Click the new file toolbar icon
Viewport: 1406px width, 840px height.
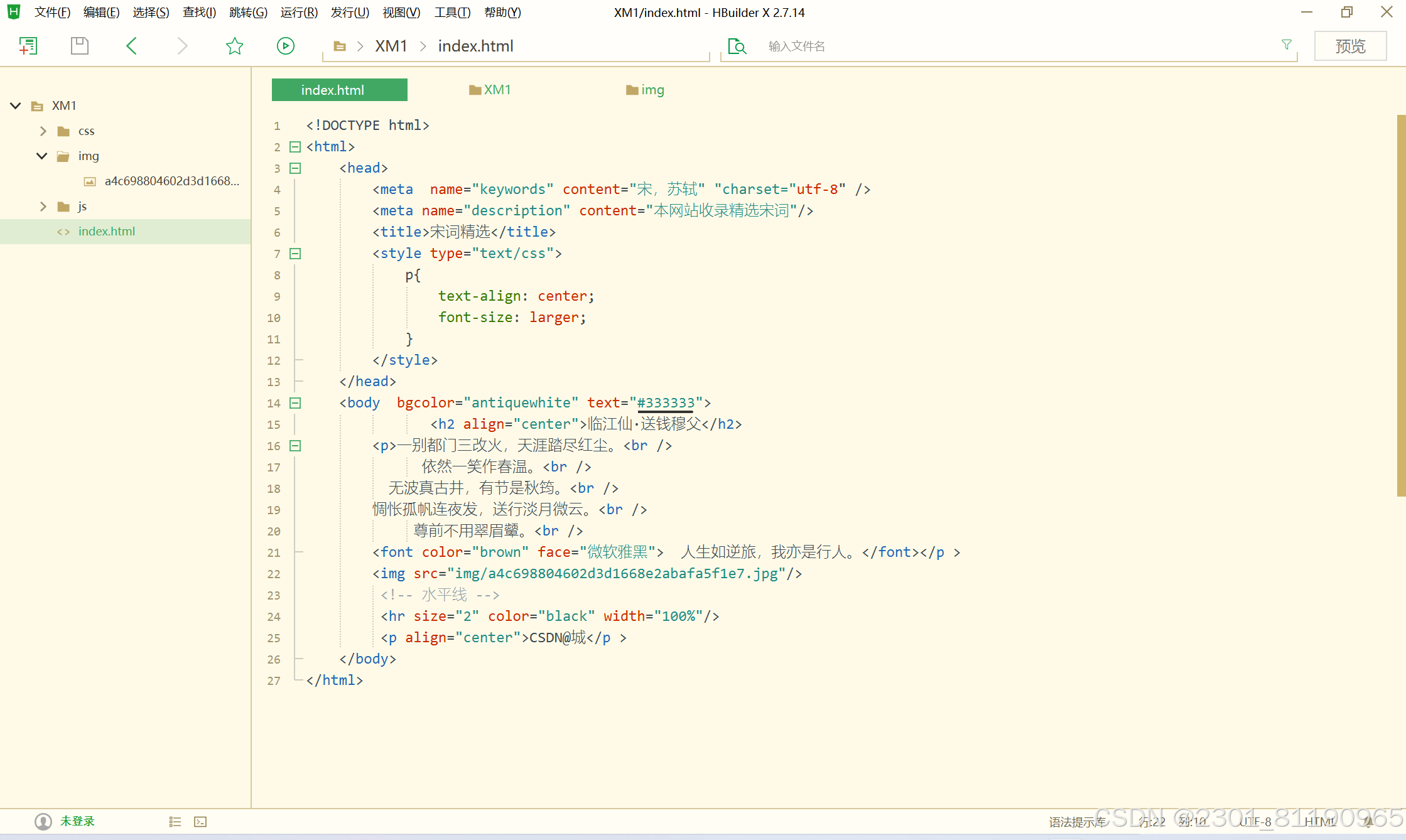(28, 46)
